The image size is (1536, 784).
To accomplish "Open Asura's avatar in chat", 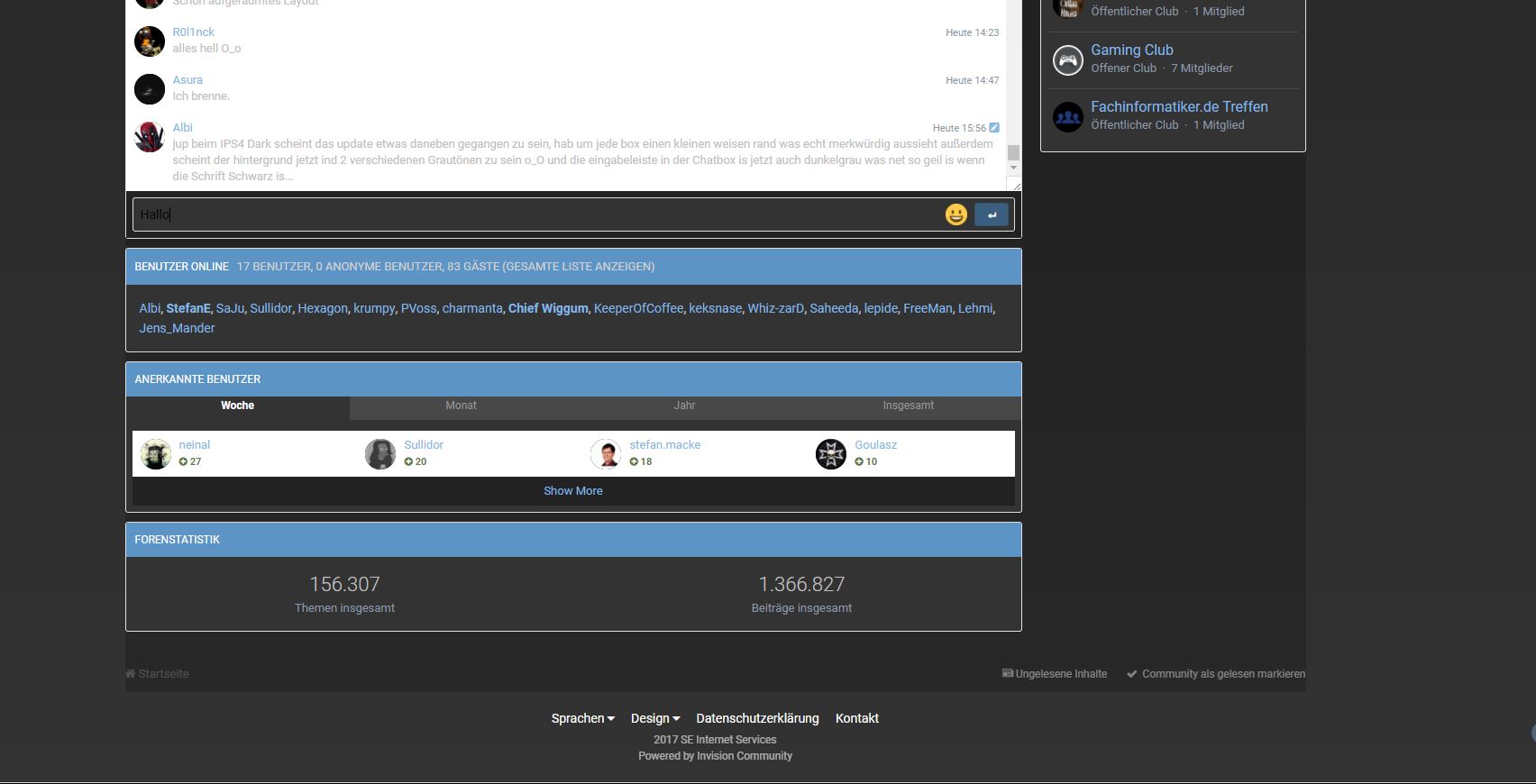I will (x=150, y=88).
